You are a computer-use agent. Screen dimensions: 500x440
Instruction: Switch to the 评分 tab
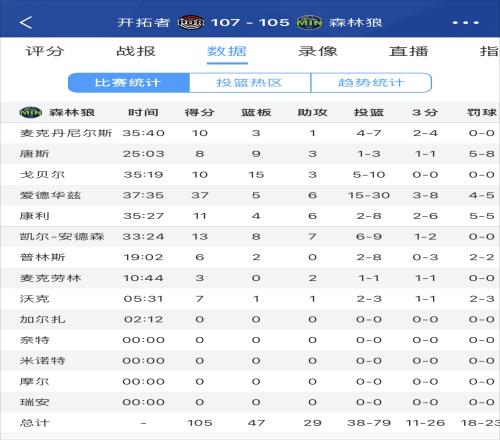point(45,51)
